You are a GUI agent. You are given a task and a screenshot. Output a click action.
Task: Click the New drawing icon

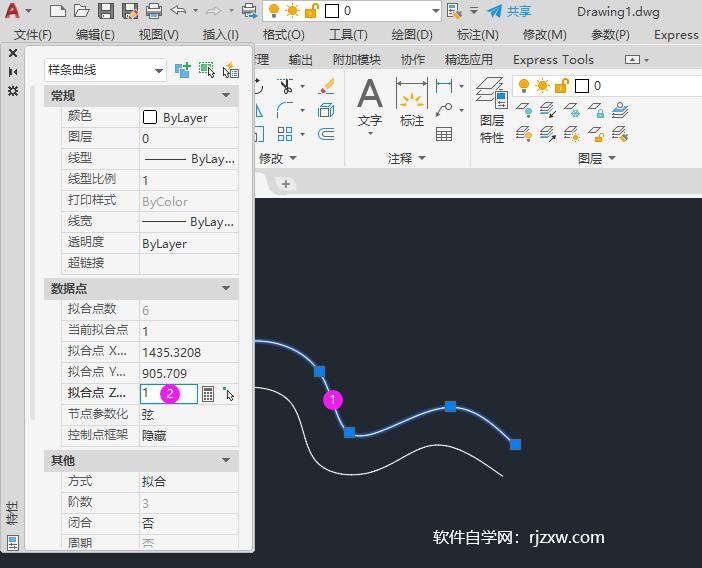tap(57, 11)
